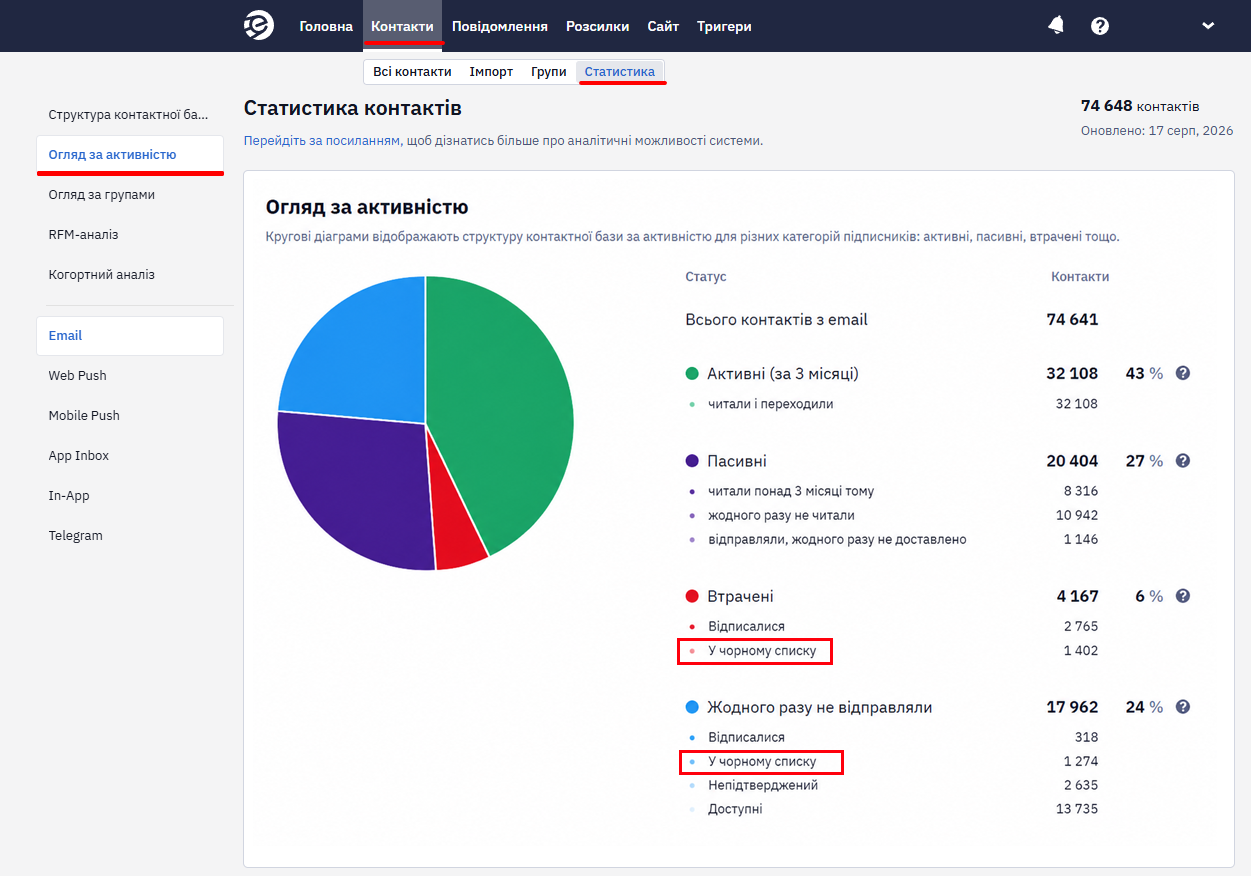Image resolution: width=1251 pixels, height=876 pixels.
Task: Follow the Перейдіть за посиланням link
Action: click(321, 141)
